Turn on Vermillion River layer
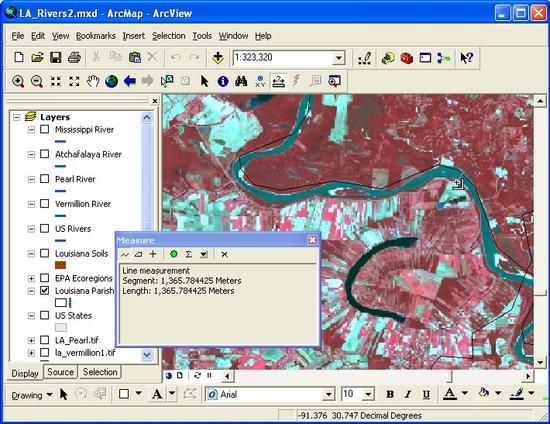The height and width of the screenshot is (424, 550). point(45,204)
